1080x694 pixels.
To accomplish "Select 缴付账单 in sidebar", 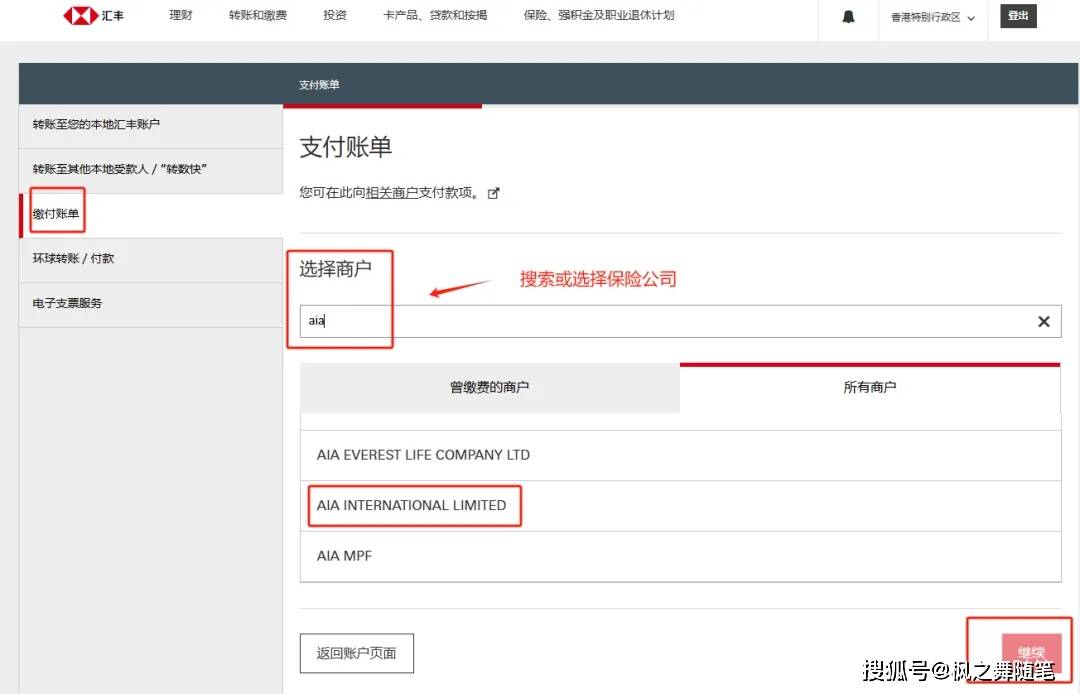I will point(151,215).
